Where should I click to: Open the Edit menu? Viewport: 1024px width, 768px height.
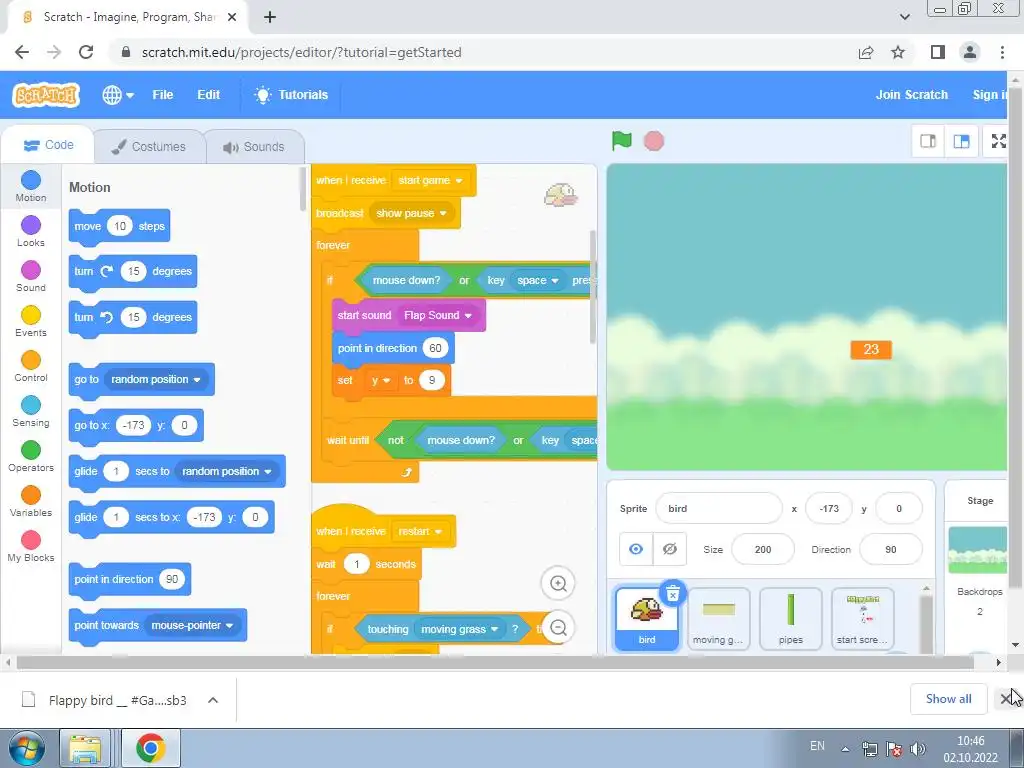[x=208, y=95]
